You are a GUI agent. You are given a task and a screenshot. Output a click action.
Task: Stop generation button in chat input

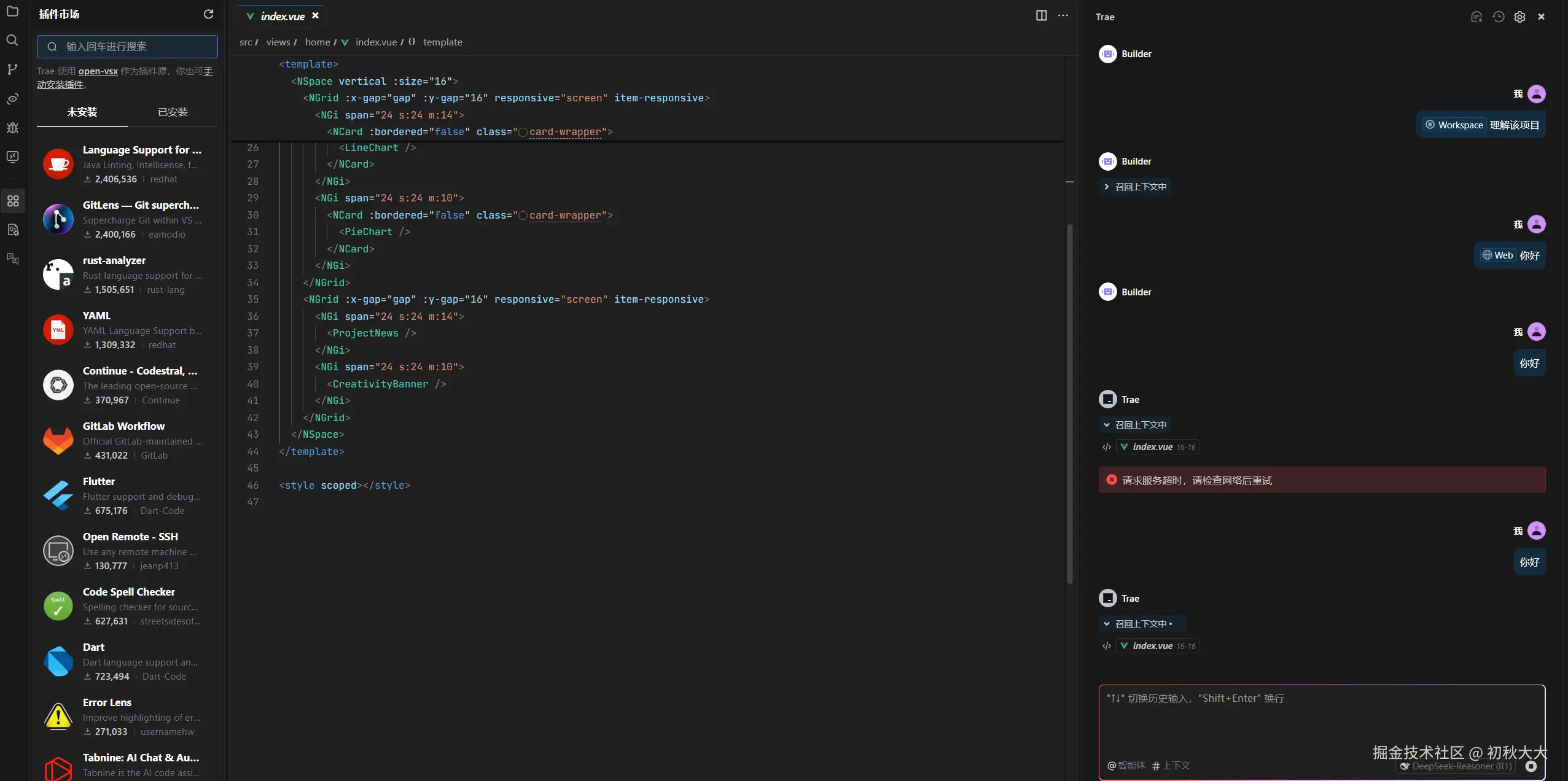pos(1531,766)
